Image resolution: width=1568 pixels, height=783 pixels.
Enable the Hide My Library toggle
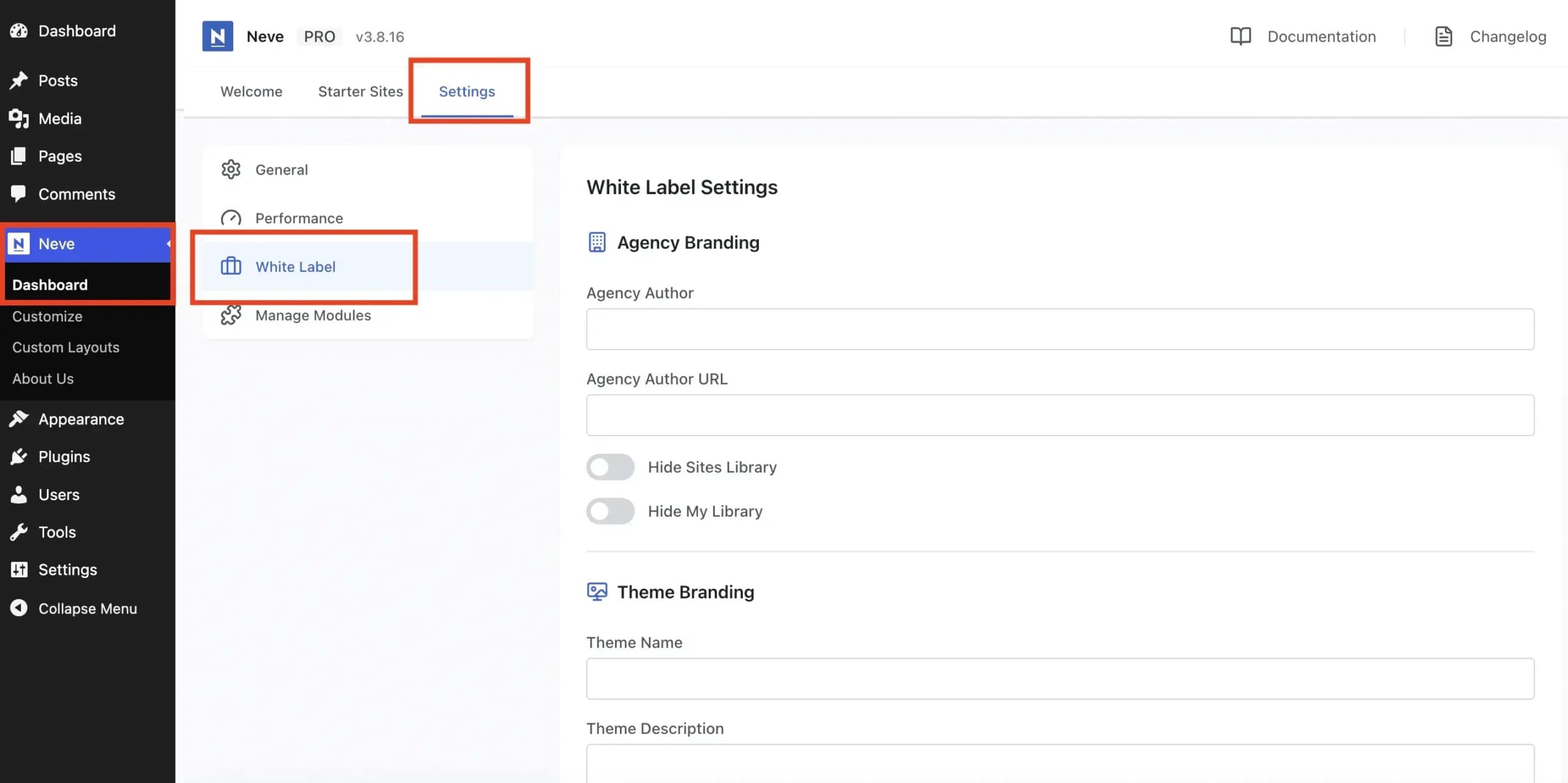pyautogui.click(x=610, y=511)
